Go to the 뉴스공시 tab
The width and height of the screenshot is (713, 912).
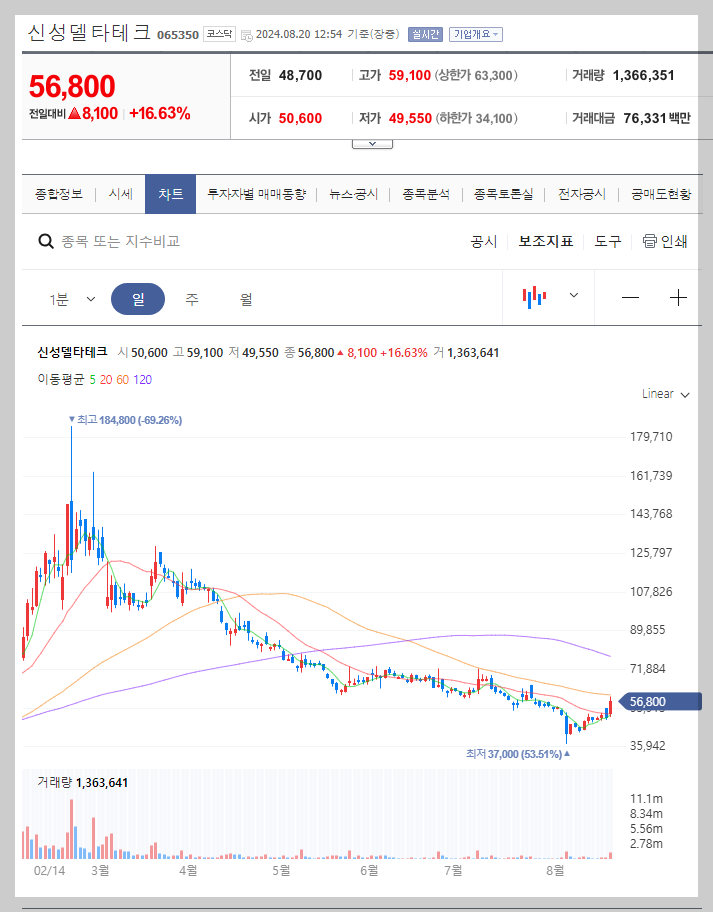(354, 194)
